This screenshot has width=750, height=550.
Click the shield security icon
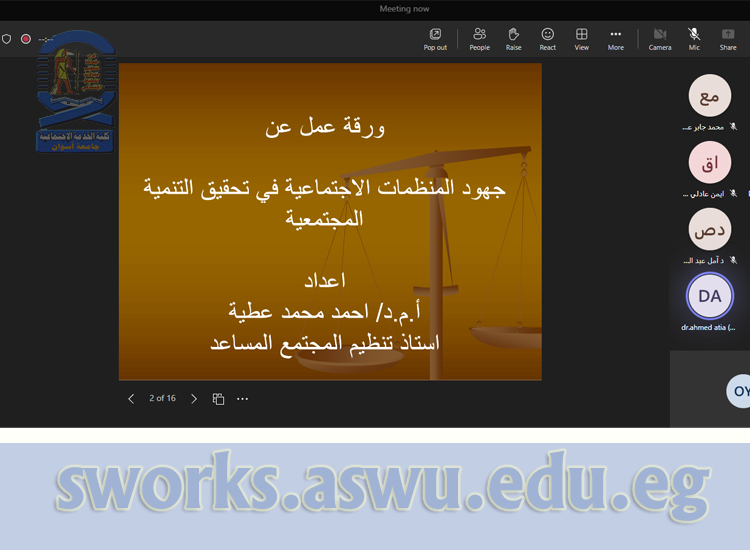point(7,39)
